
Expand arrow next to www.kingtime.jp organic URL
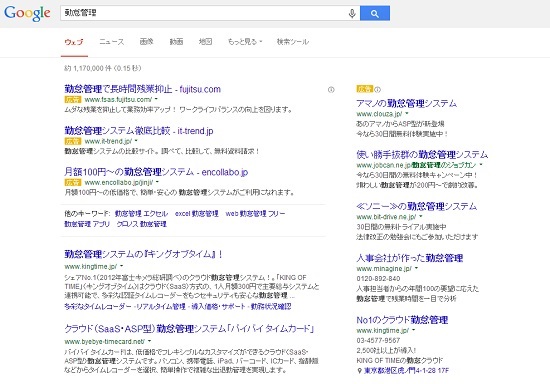[121, 266]
